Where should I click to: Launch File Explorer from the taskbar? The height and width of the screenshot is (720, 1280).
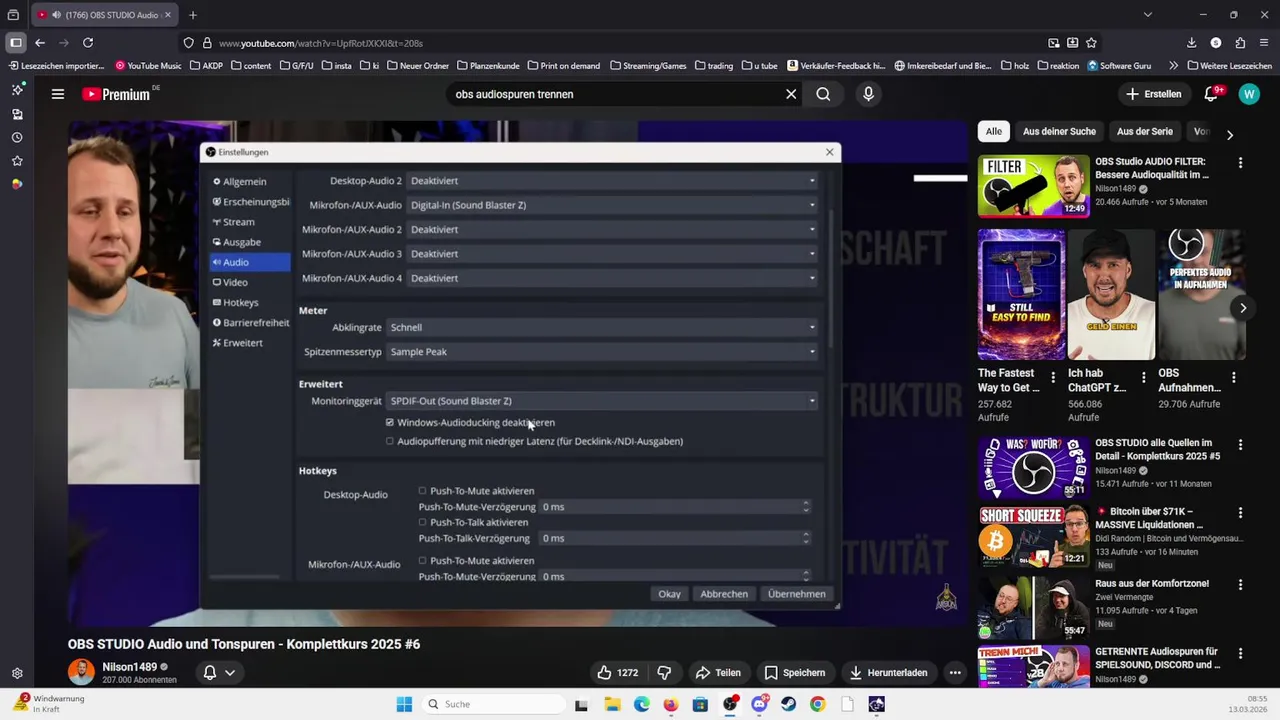tap(612, 704)
